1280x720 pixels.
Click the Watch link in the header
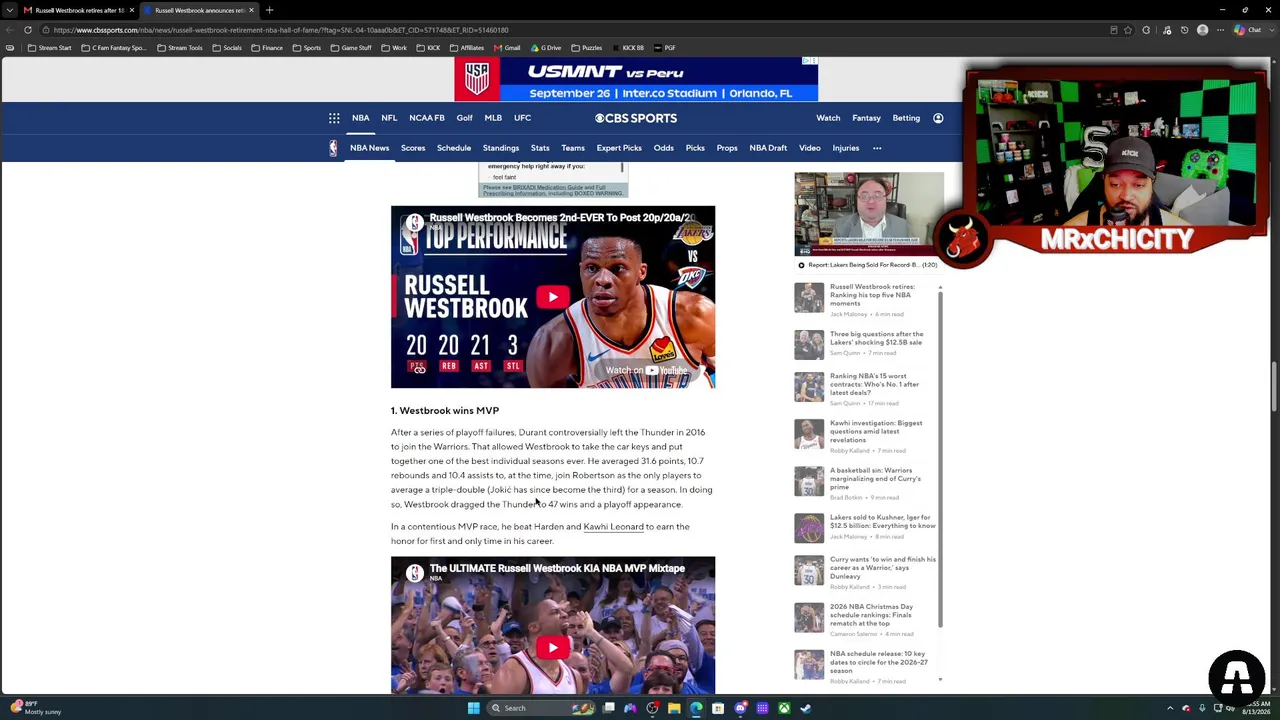pos(828,118)
